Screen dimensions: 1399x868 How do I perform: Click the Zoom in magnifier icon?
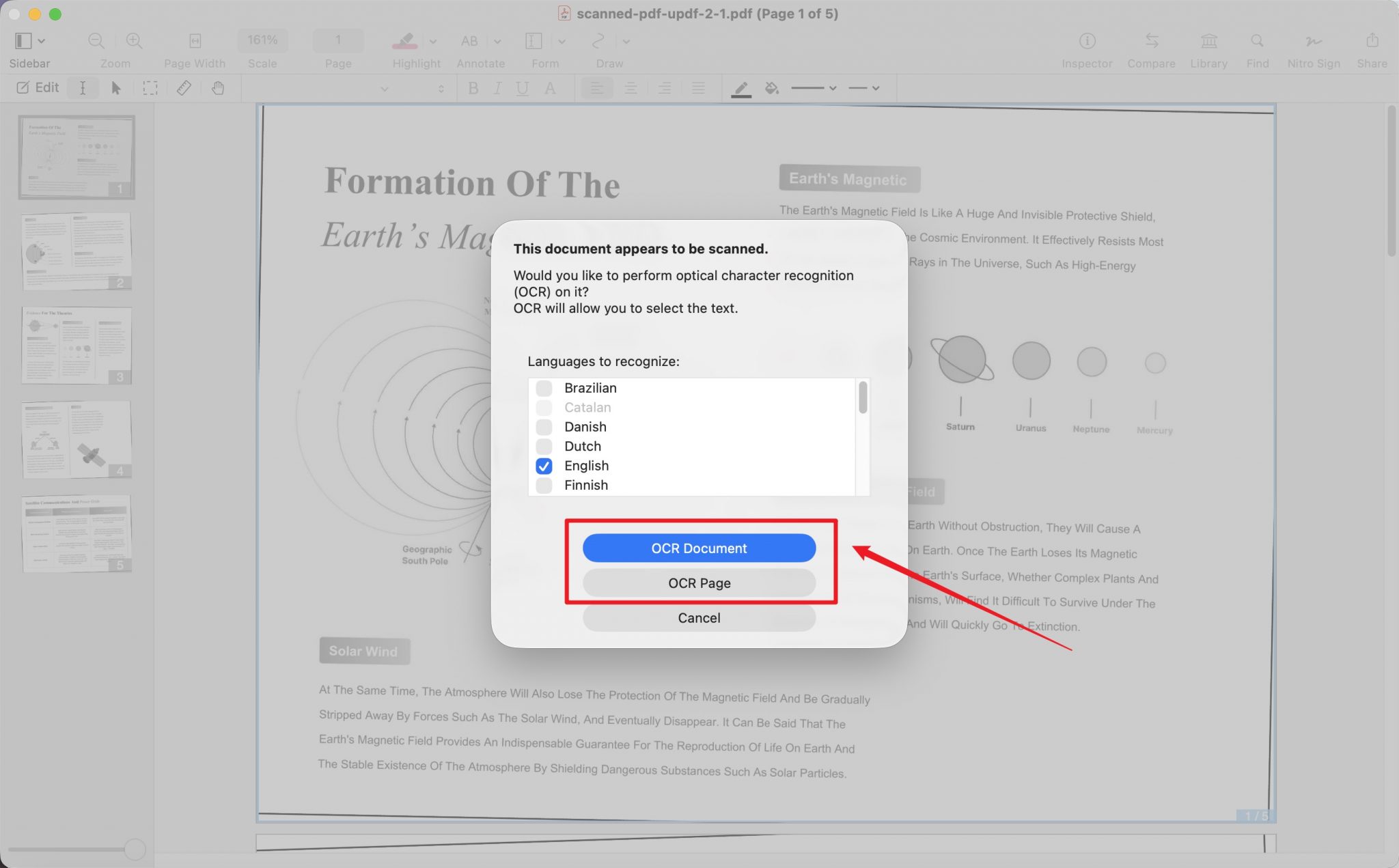click(135, 41)
